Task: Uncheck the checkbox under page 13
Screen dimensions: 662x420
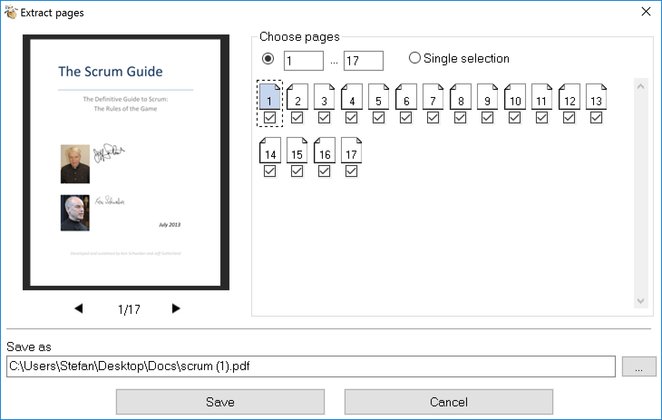Action: click(x=596, y=117)
